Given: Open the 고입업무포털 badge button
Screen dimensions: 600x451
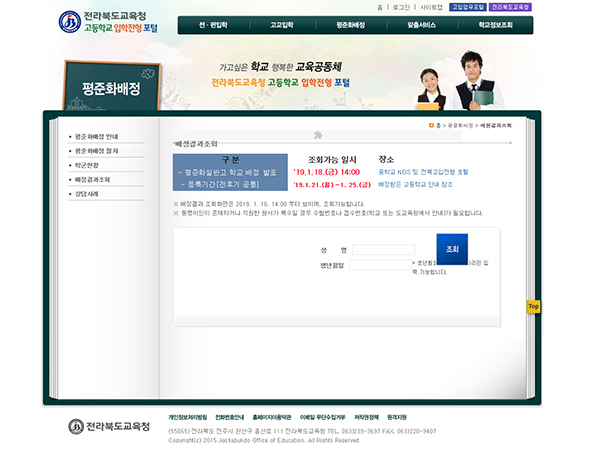Looking at the screenshot, I should click(468, 6).
